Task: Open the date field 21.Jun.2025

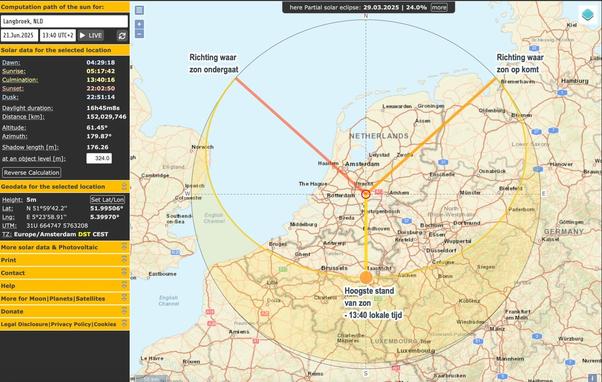Action: [20, 35]
